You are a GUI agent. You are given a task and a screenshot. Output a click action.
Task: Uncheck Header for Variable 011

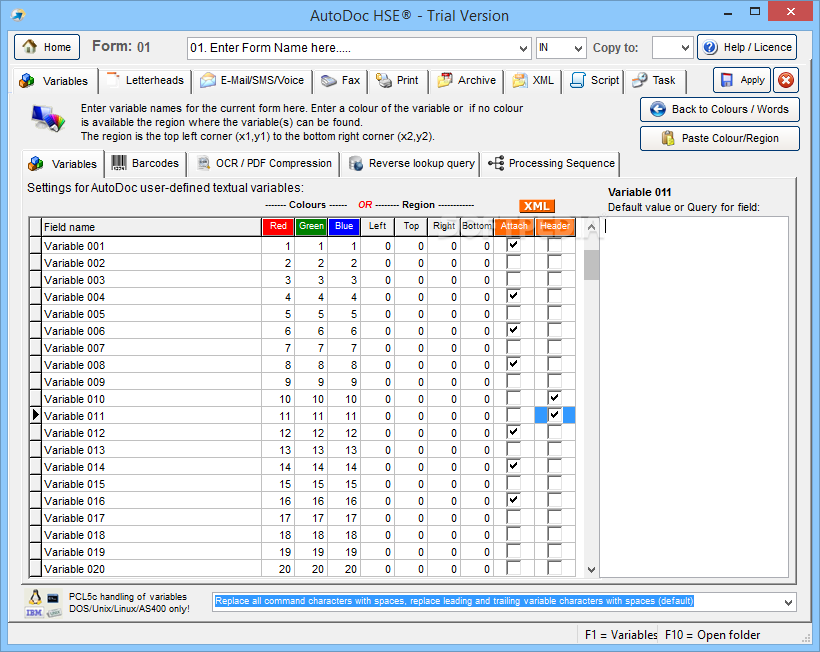[554, 415]
